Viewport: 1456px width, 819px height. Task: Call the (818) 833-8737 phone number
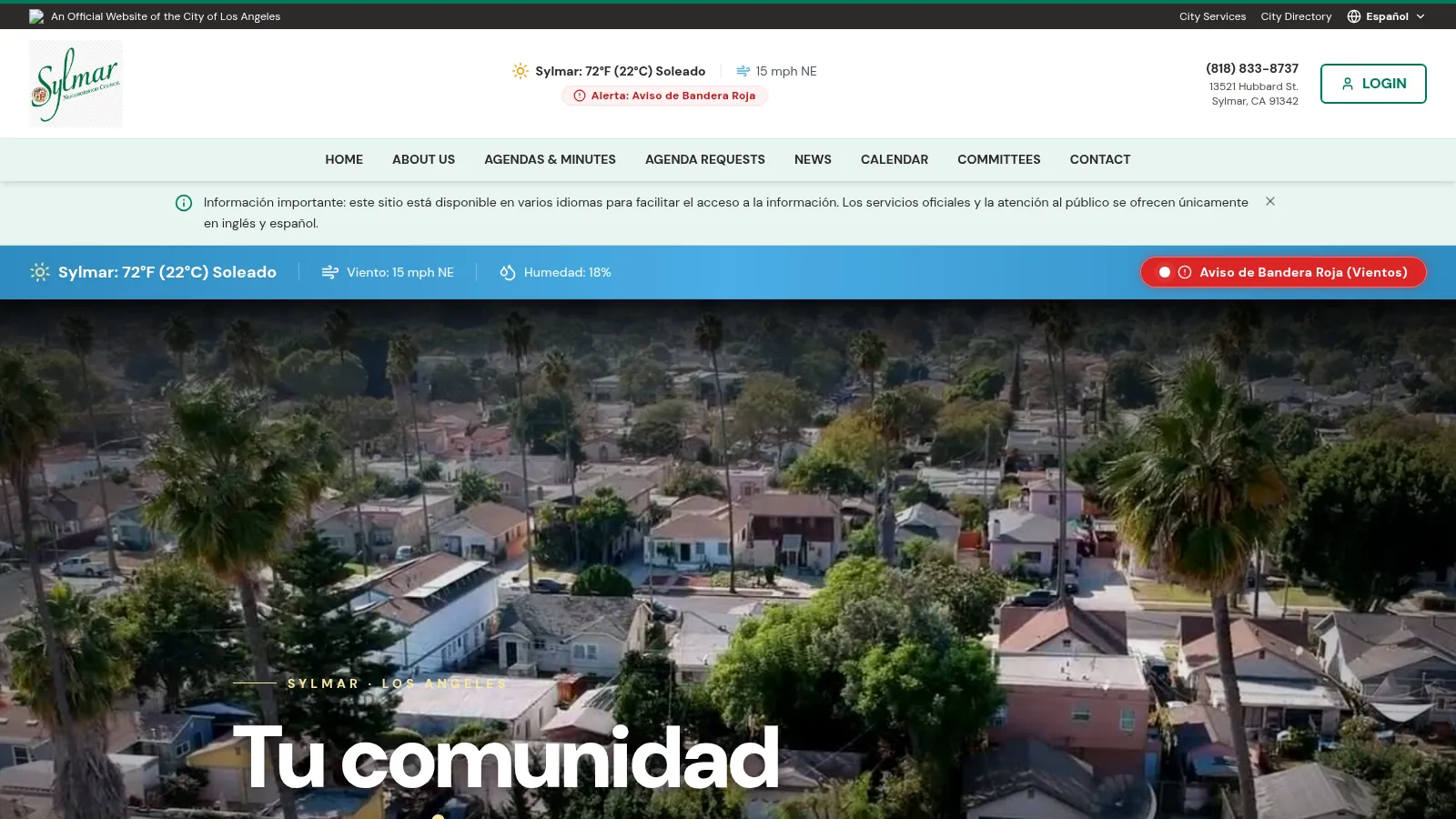tap(1252, 68)
